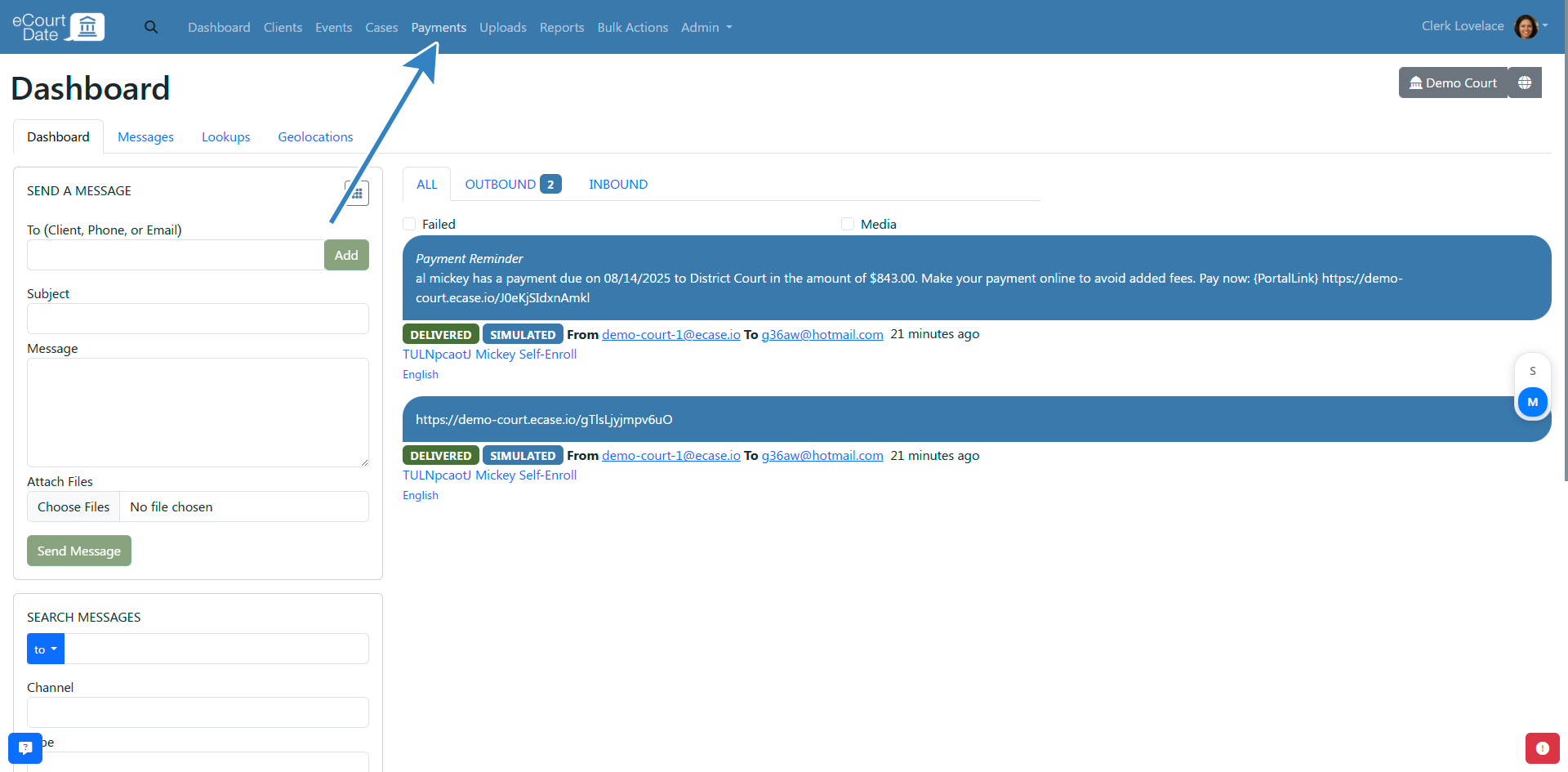Click the red alert icon
The image size is (1568, 772).
pos(1542,747)
